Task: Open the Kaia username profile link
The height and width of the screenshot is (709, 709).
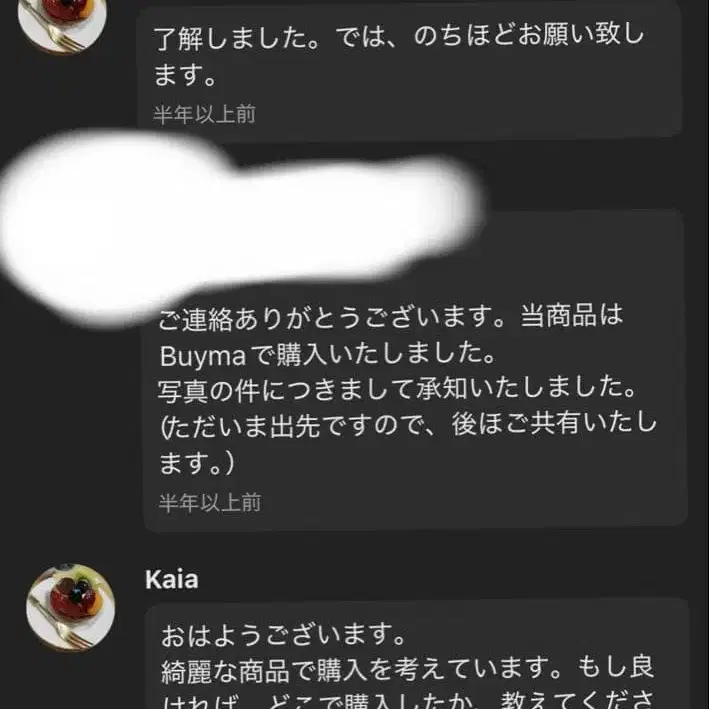Action: click(171, 579)
